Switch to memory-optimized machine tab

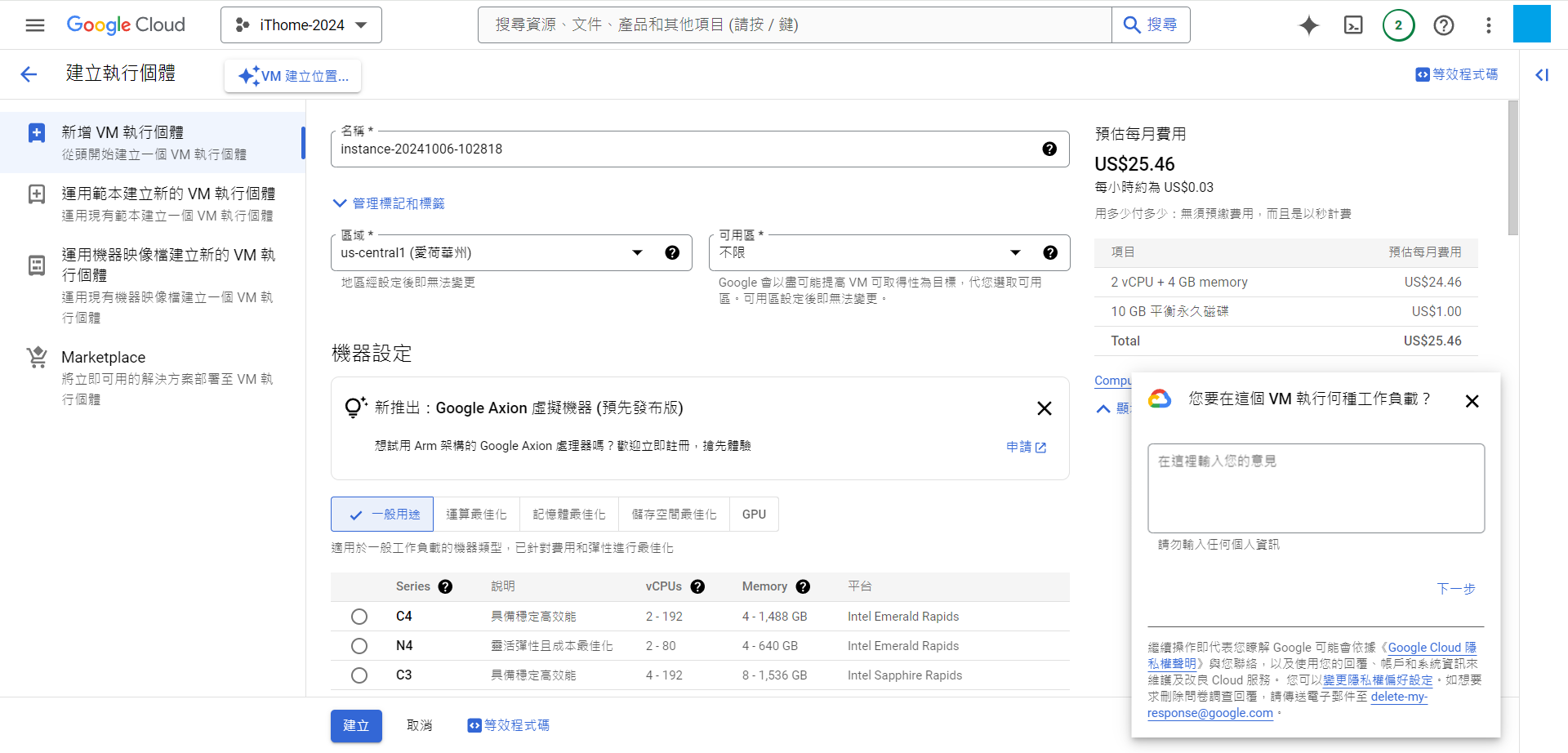pos(569,515)
